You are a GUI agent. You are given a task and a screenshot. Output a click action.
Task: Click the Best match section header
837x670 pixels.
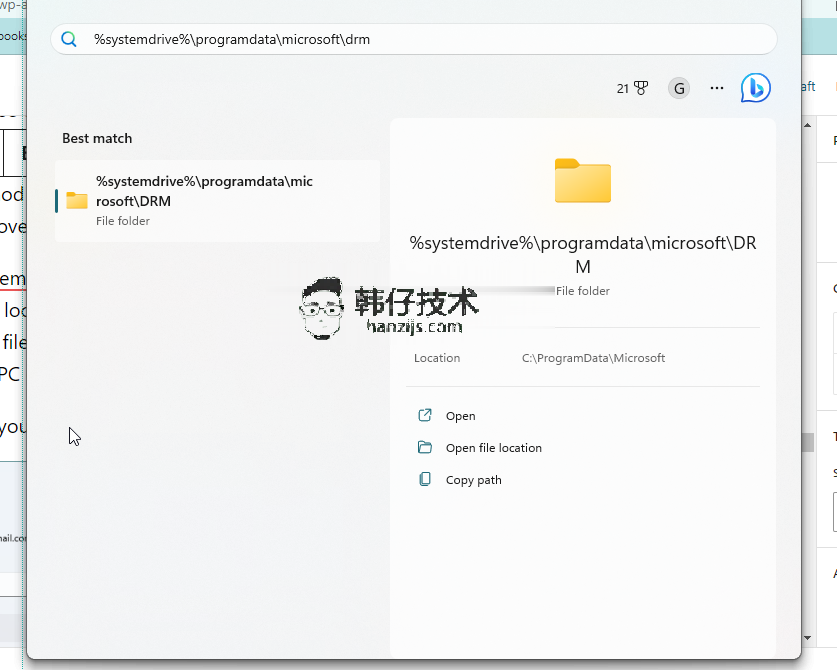[97, 138]
